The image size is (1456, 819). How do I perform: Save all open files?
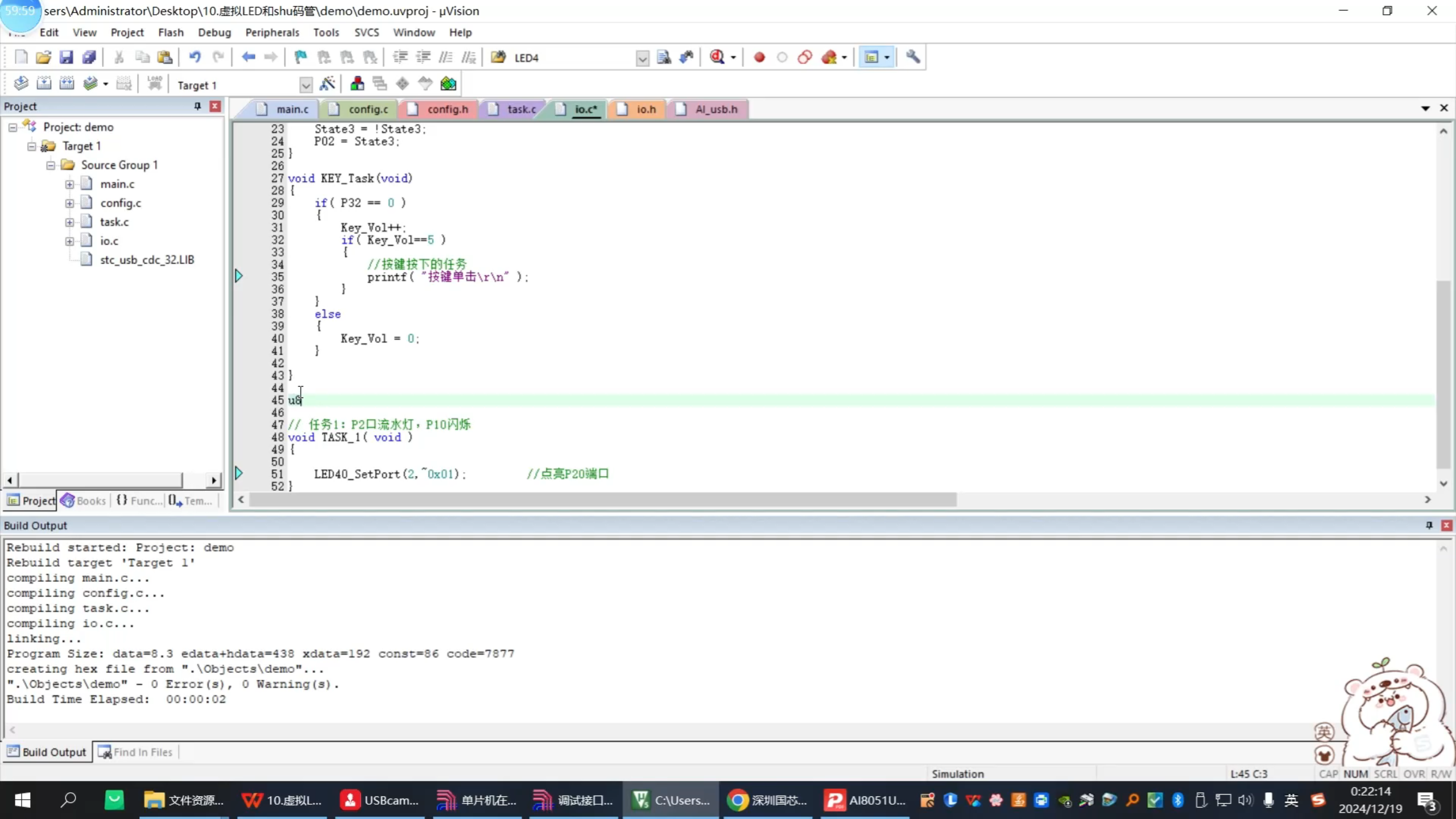(89, 57)
